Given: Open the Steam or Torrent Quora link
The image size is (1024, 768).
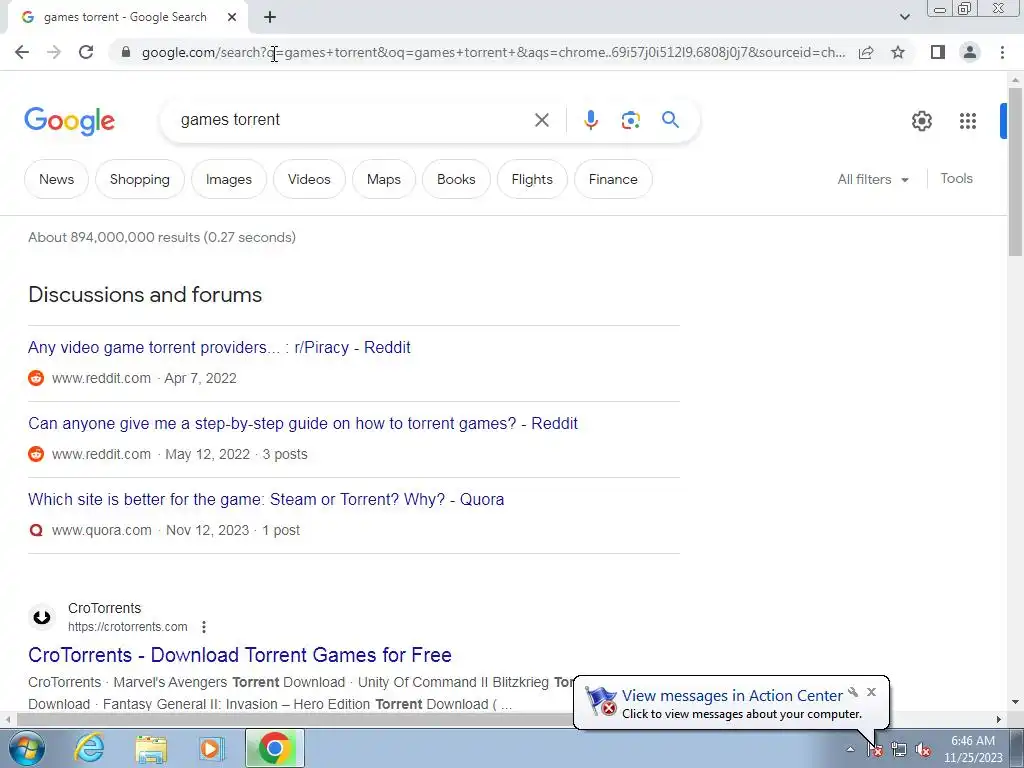Looking at the screenshot, I should pos(266,500).
